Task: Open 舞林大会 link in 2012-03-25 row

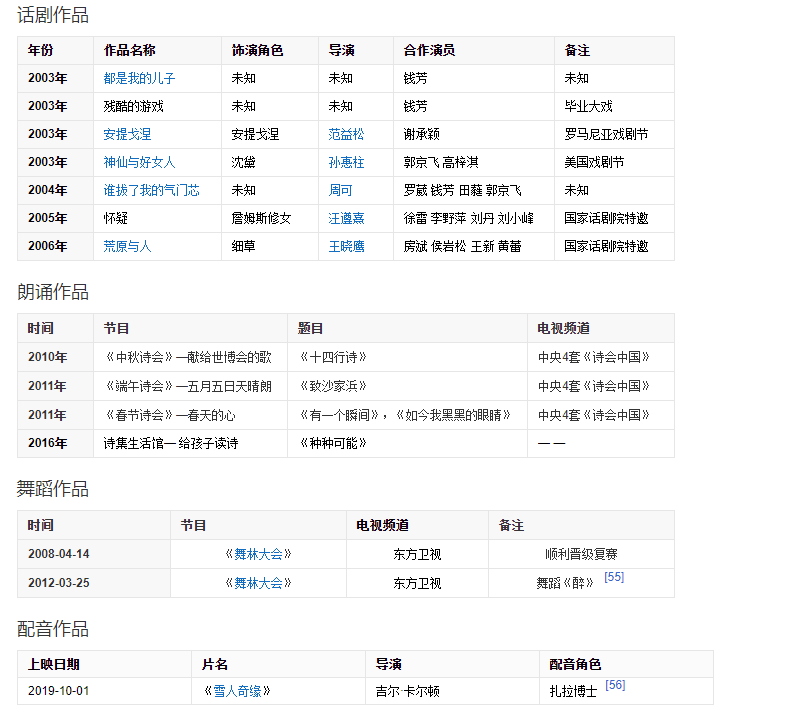Action: [258, 583]
